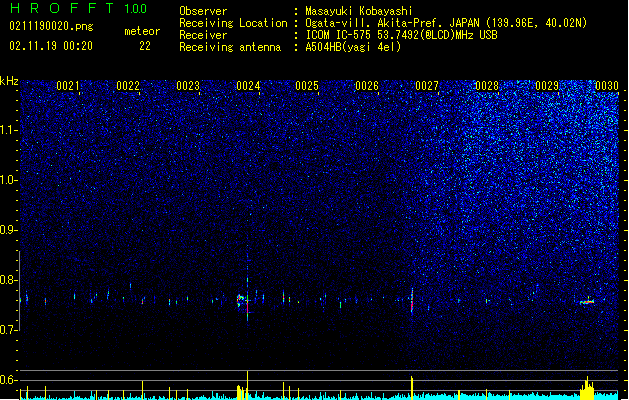The width and height of the screenshot is (629, 400).
Task: Click the 0022 time marker
Action: (x=128, y=86)
